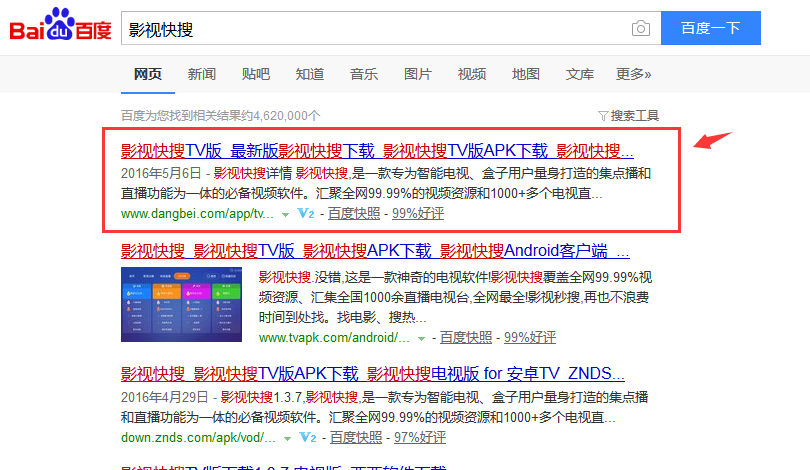This screenshot has height=470, width=810.
Task: Open the 影视快搜 Android客户端 result title
Action: [375, 251]
